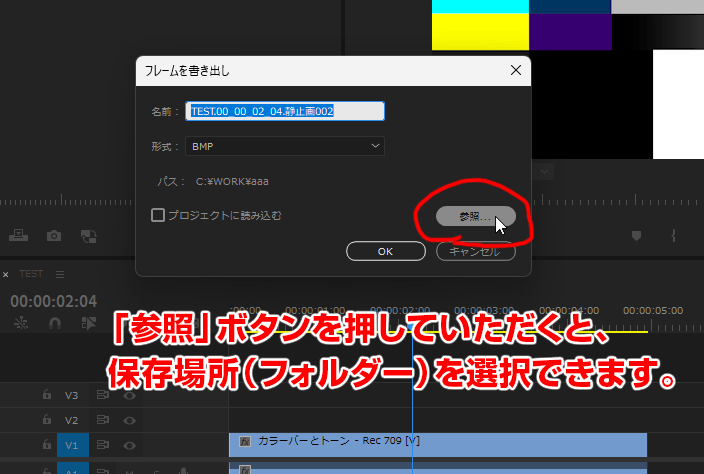This screenshot has height=474, width=704.
Task: Select the TEST sequence tab
Action: [x=31, y=274]
